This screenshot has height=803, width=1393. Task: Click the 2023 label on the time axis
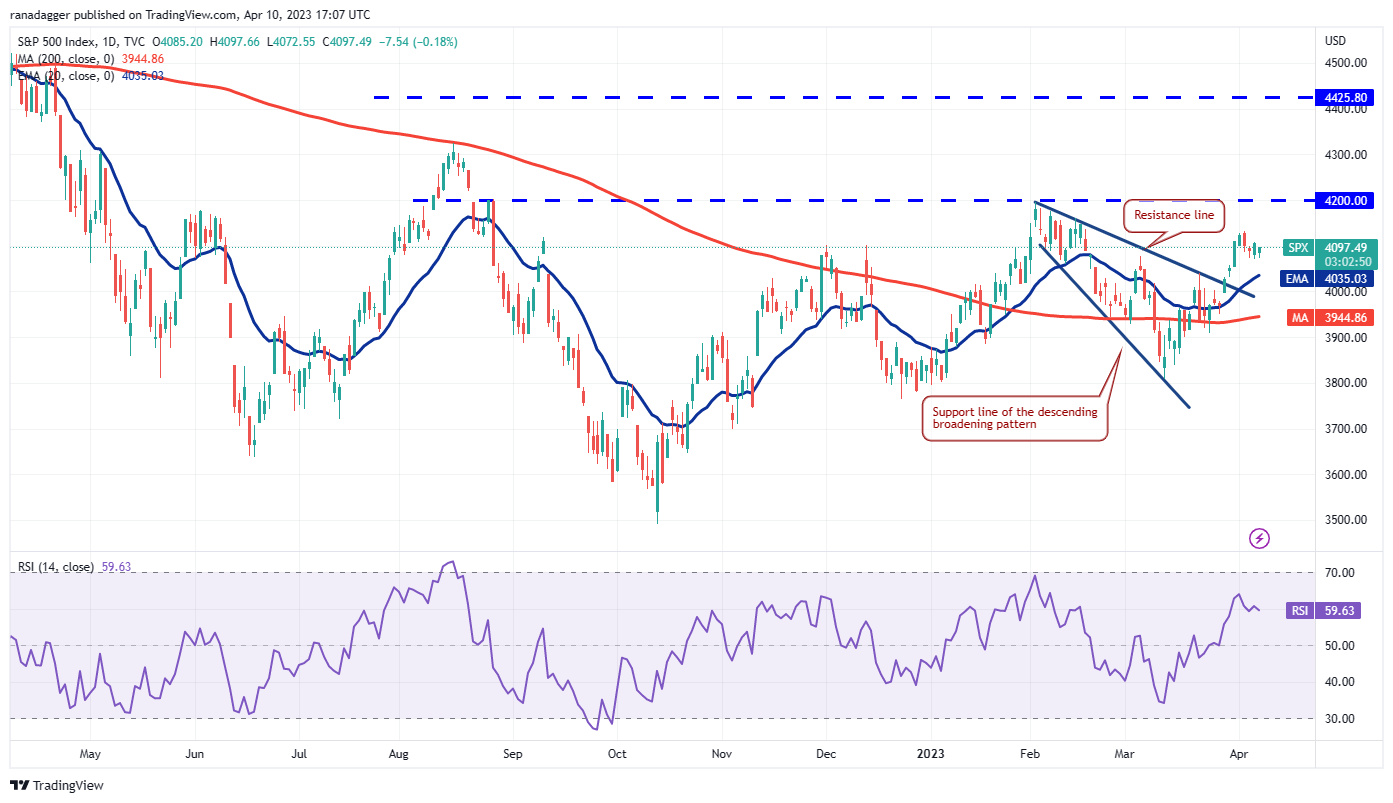[x=932, y=754]
